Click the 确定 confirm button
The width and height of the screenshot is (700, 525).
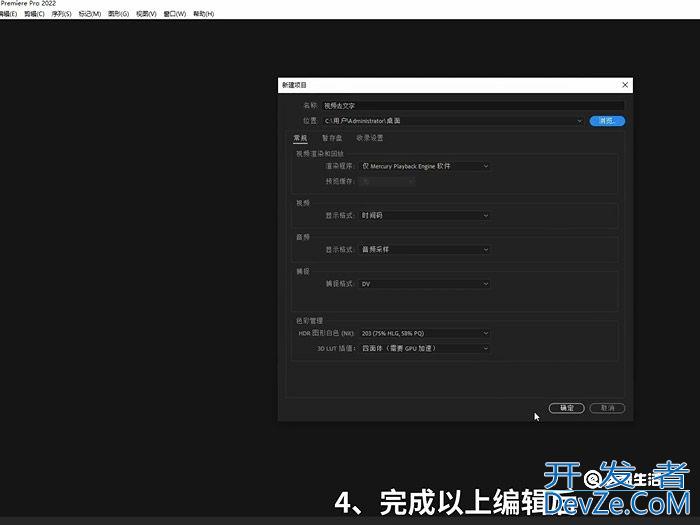(x=567, y=408)
